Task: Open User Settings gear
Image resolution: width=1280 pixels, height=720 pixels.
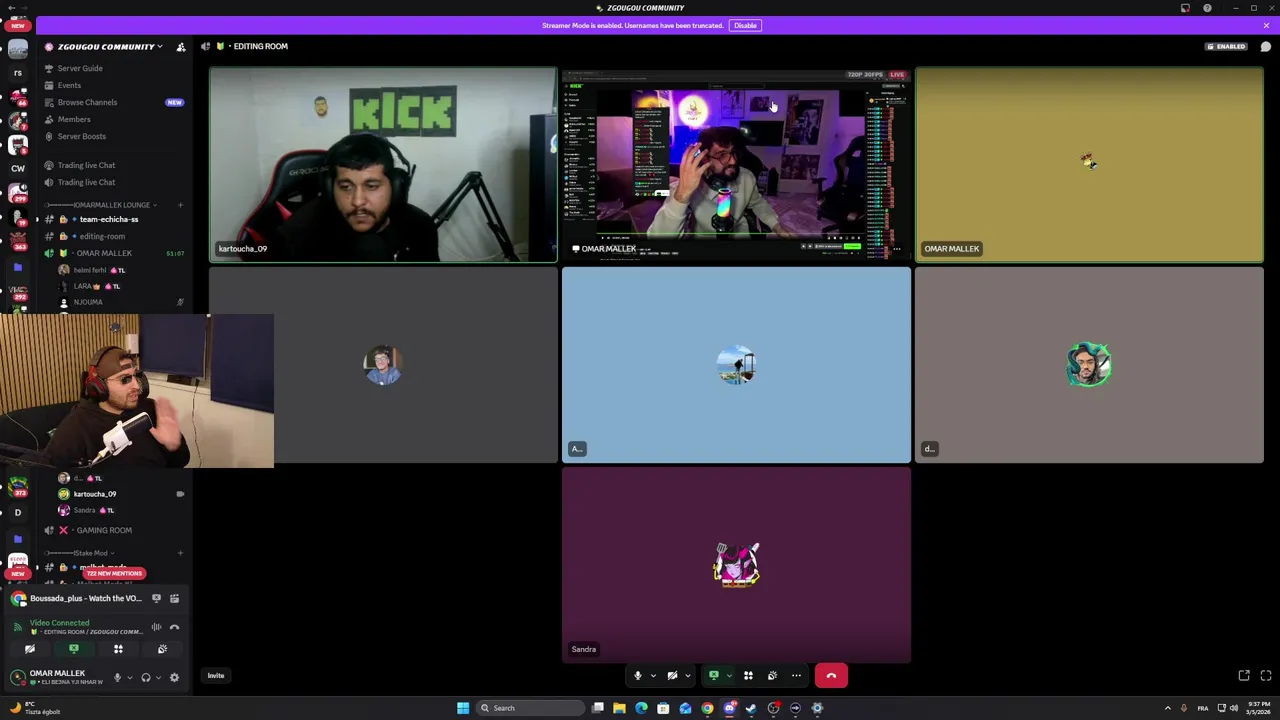Action: (x=174, y=677)
